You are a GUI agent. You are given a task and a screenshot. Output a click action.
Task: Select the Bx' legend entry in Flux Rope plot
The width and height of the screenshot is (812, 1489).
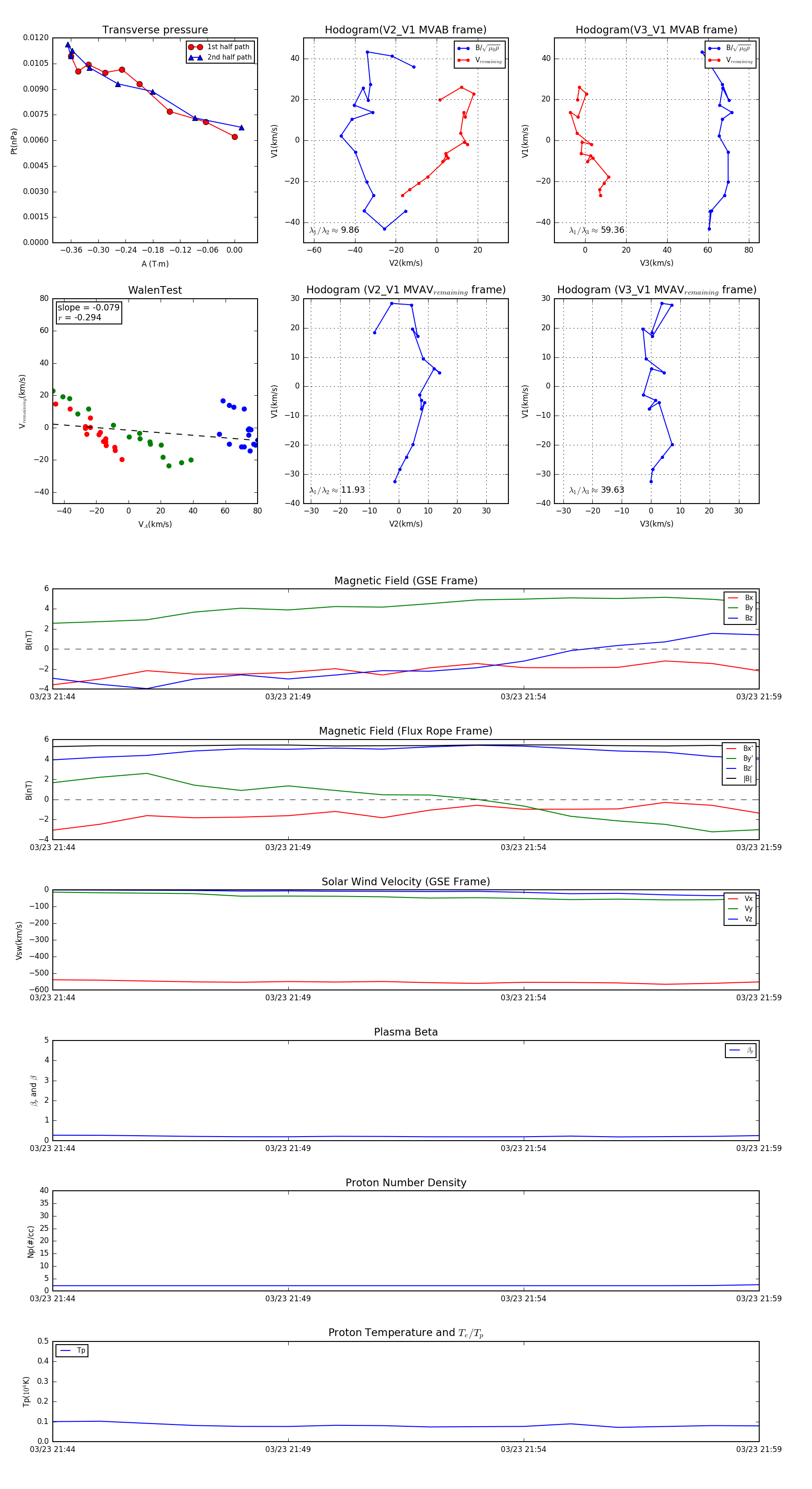(740, 748)
